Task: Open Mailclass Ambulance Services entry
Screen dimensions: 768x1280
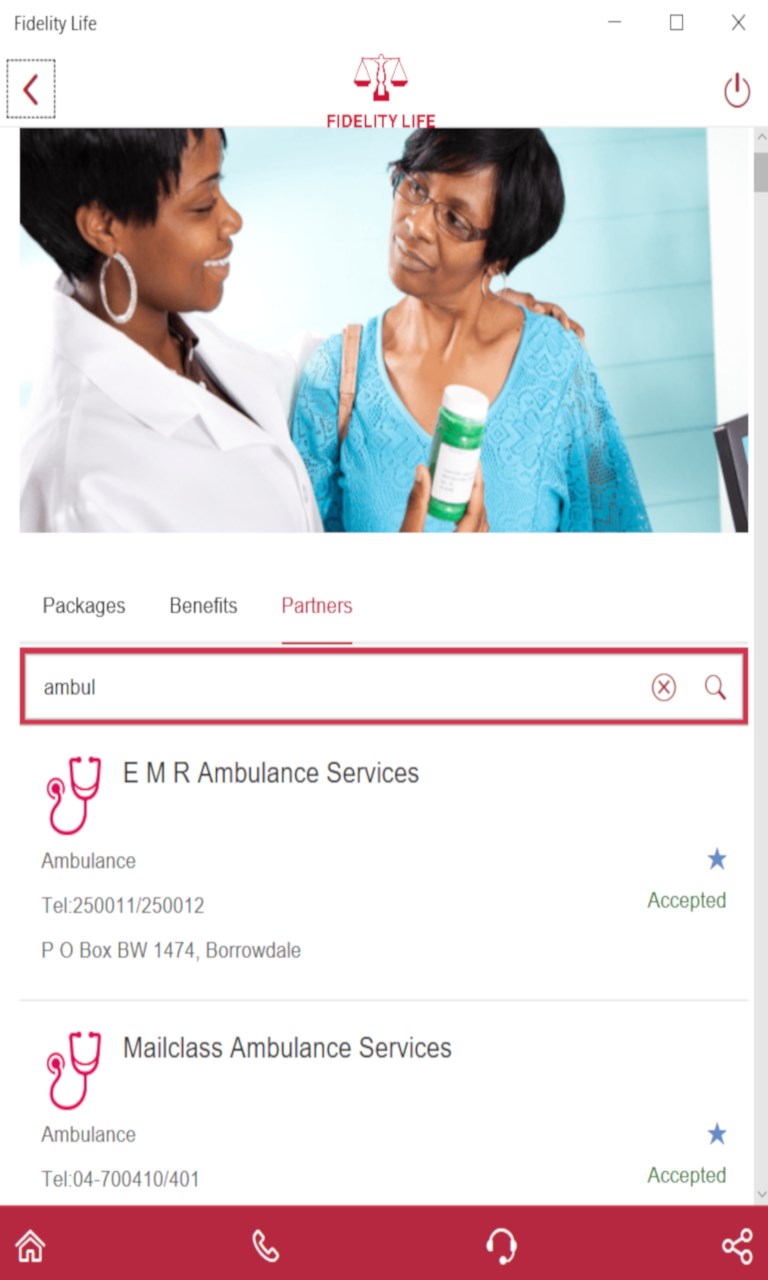Action: [x=383, y=1105]
